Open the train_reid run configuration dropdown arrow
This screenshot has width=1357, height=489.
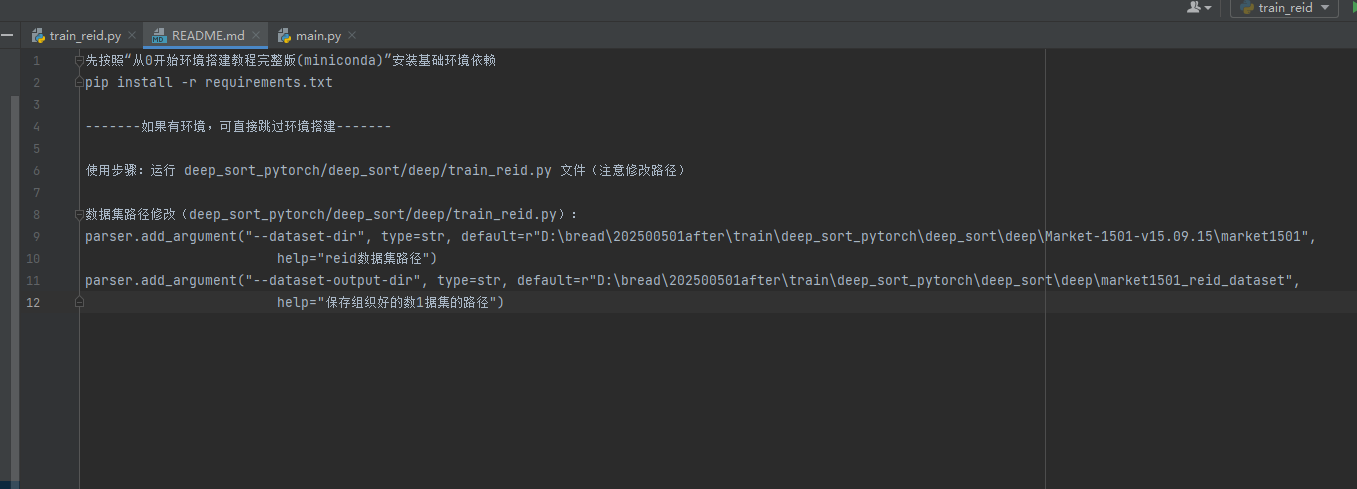[x=1326, y=8]
